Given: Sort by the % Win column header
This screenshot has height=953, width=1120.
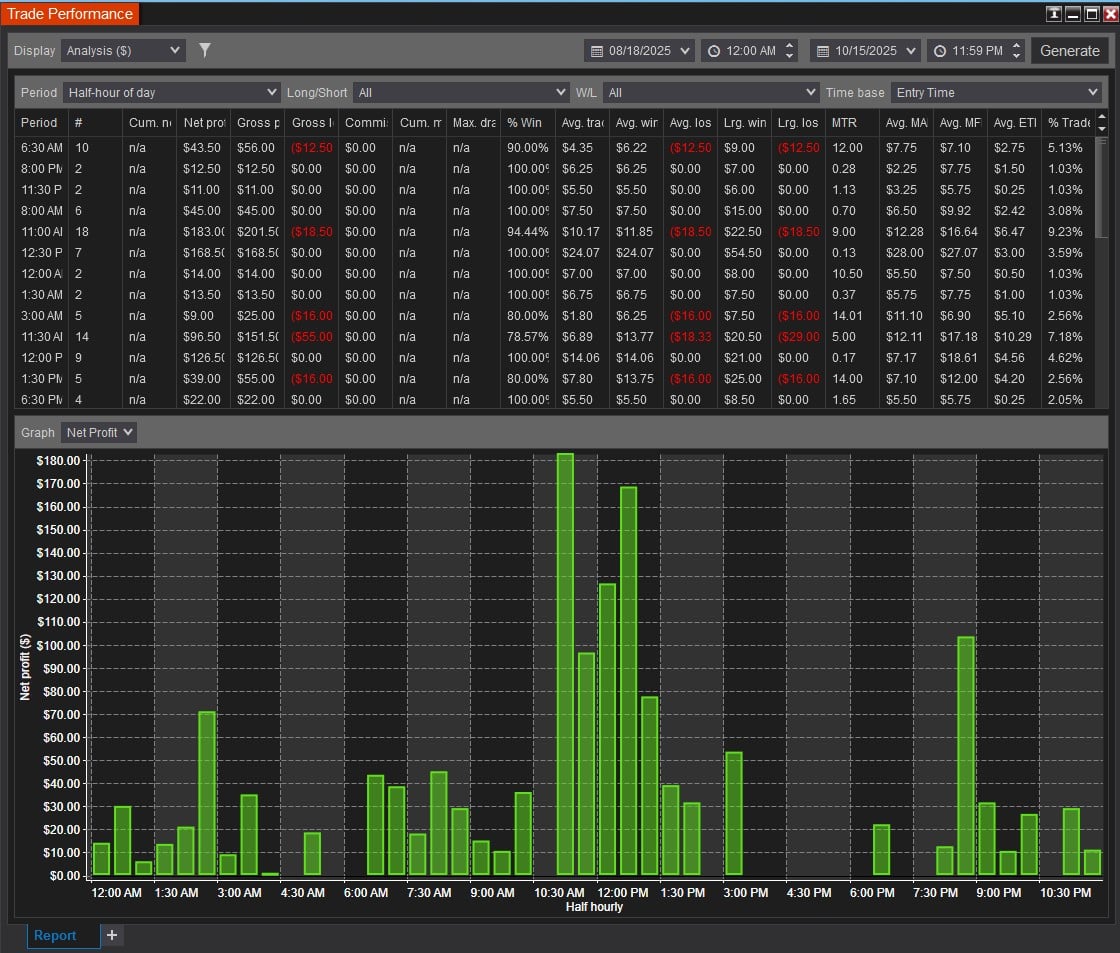Looking at the screenshot, I should [x=525, y=122].
